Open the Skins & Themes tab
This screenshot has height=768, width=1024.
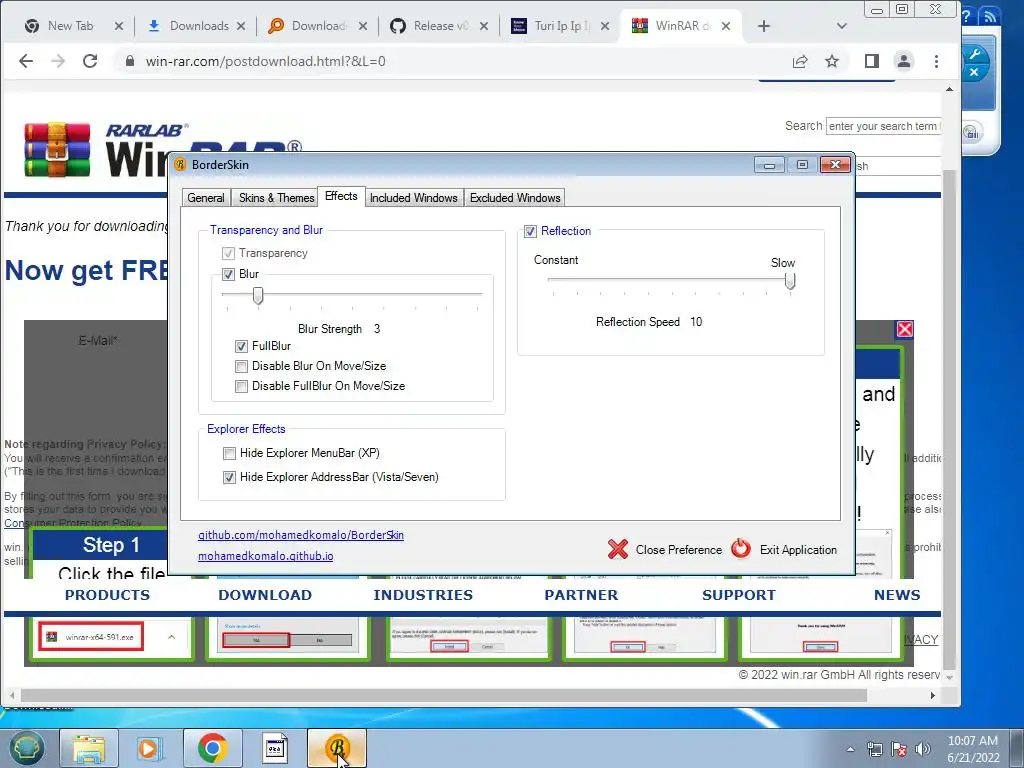276,198
